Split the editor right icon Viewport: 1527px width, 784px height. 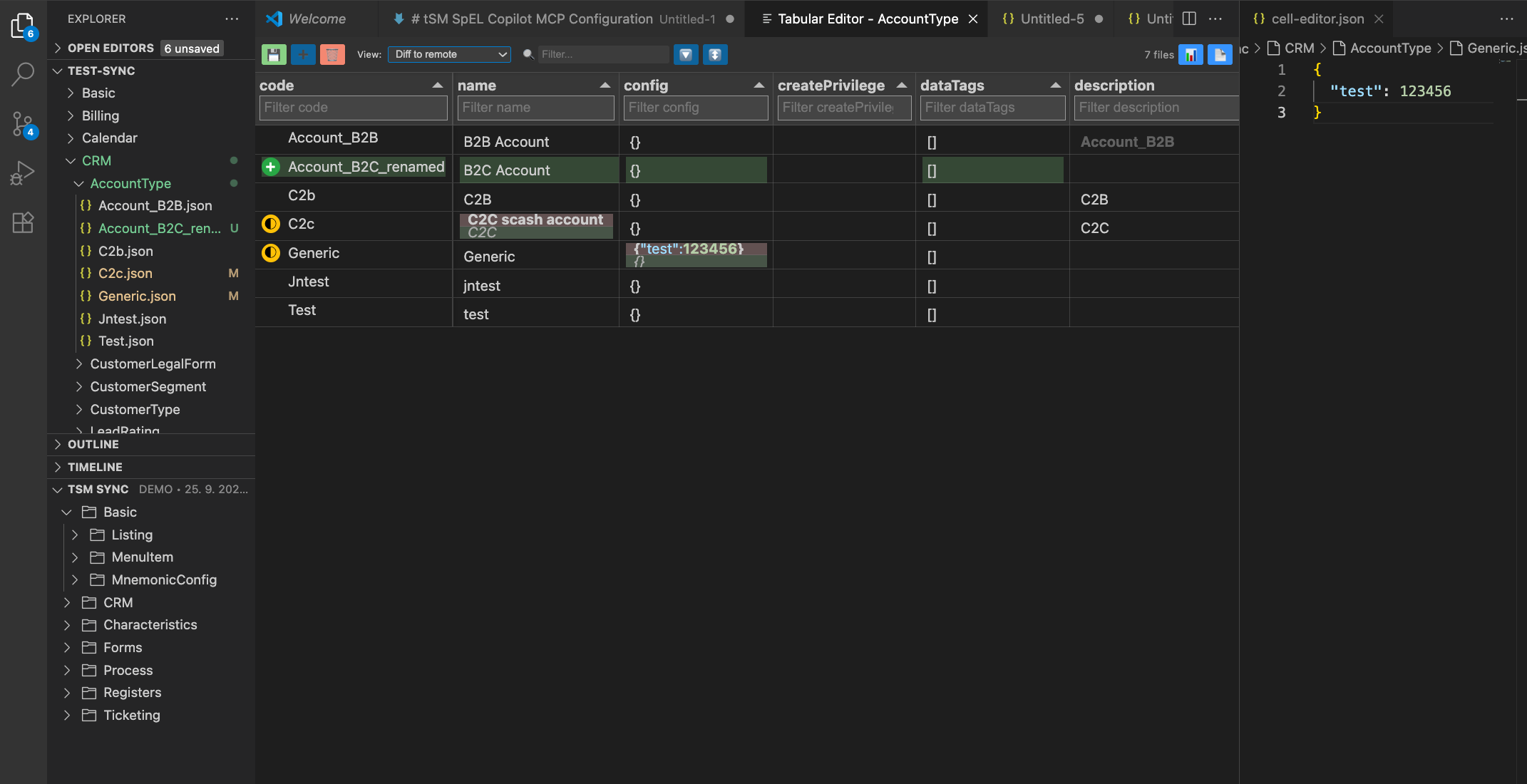coord(1189,19)
